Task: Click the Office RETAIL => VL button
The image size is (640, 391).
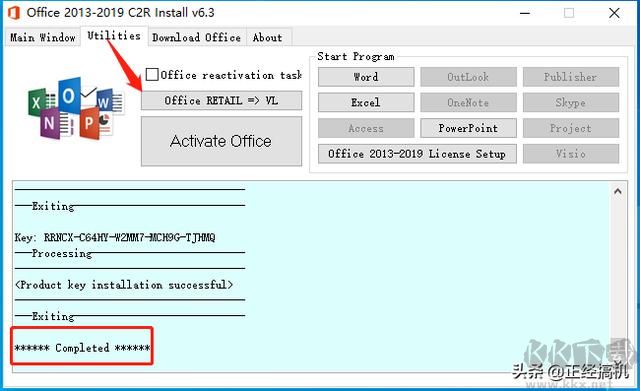Action: click(x=222, y=100)
